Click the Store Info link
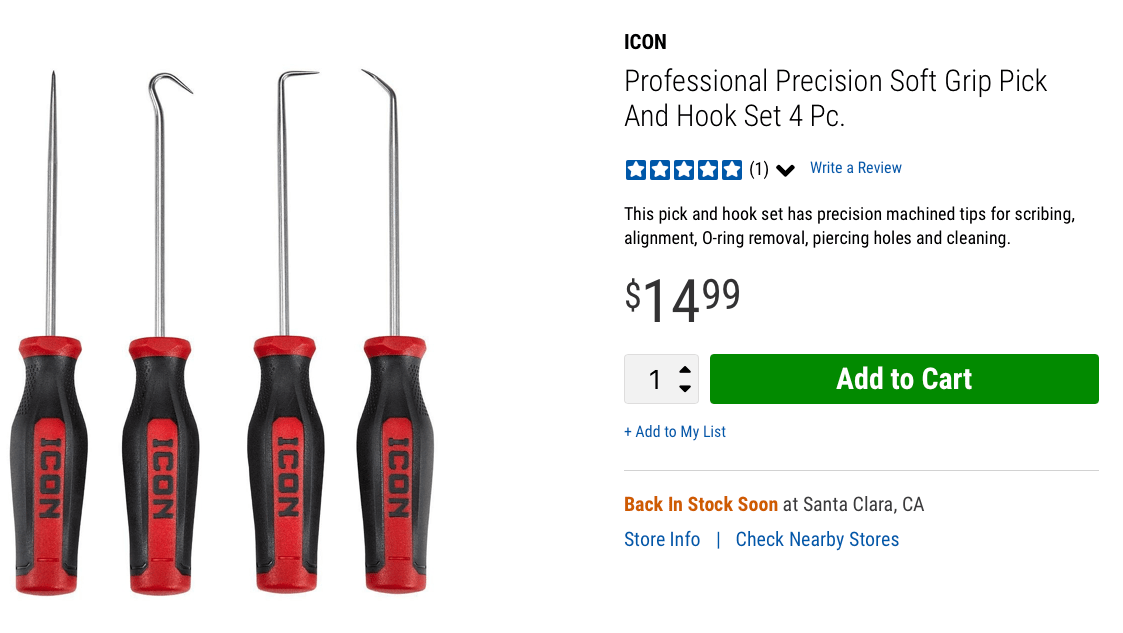The image size is (1123, 633). point(661,539)
